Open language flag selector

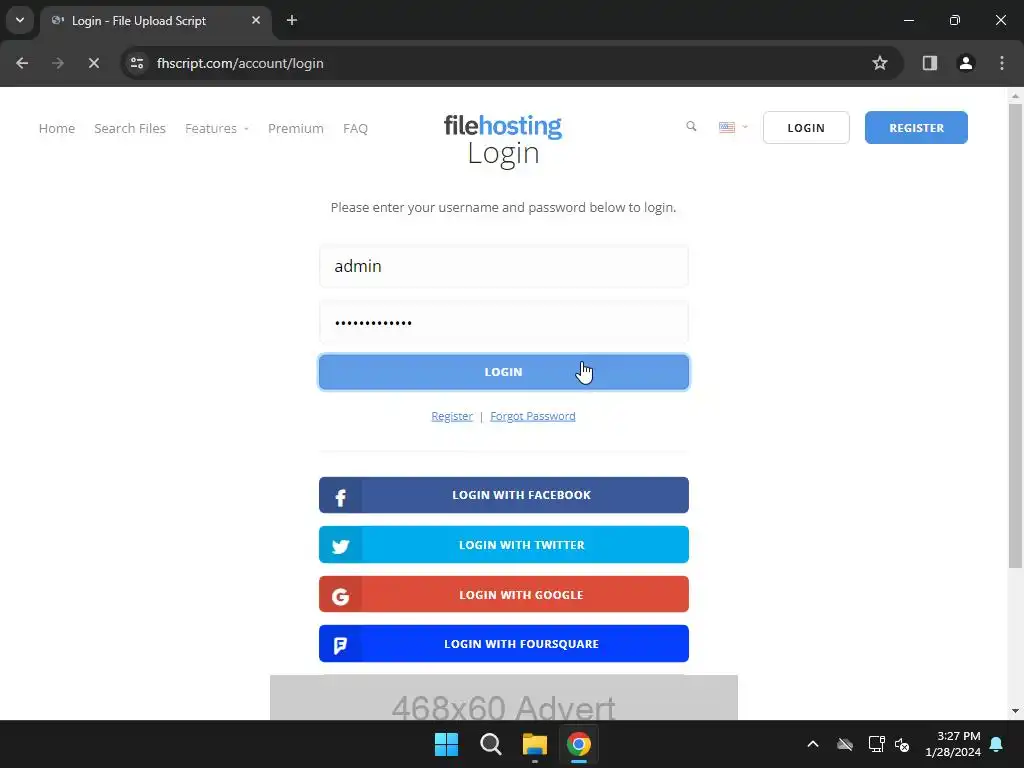(733, 127)
